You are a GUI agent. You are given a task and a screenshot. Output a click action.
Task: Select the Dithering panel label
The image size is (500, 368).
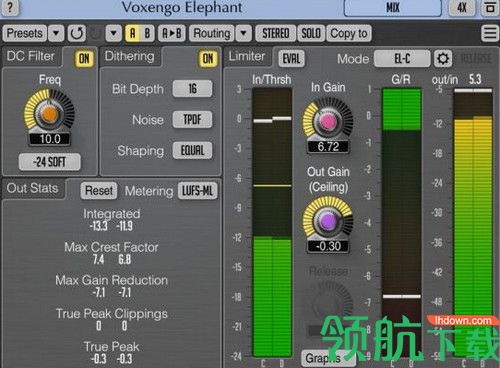pos(129,56)
